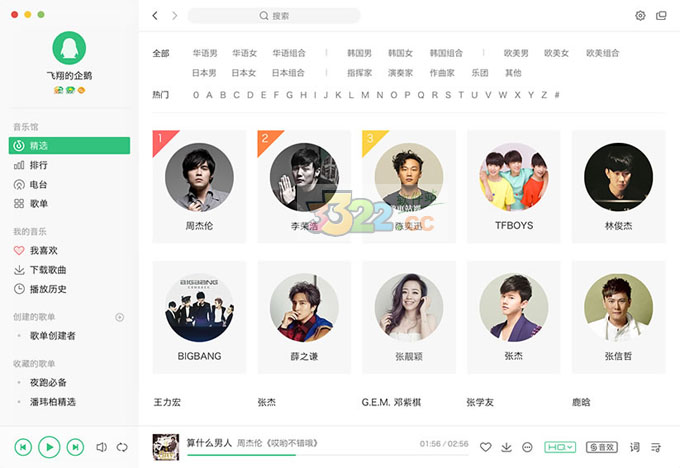Open the settings gear icon
The height and width of the screenshot is (468, 680).
point(640,16)
